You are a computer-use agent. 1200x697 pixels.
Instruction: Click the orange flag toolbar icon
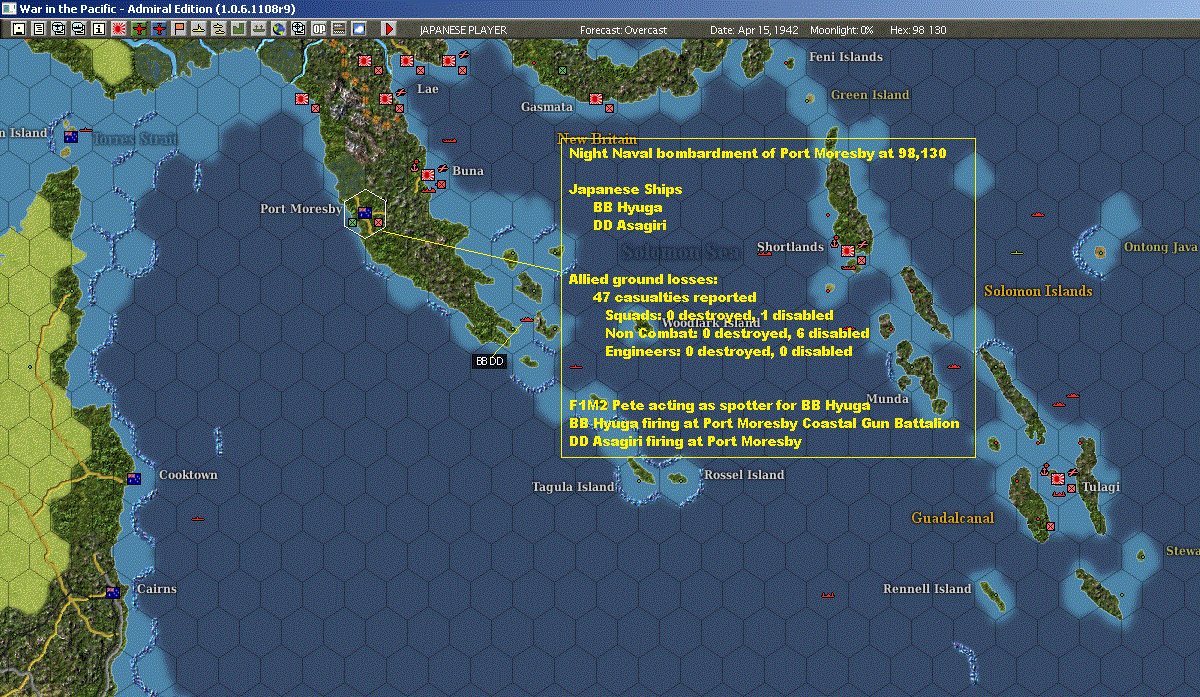click(179, 29)
